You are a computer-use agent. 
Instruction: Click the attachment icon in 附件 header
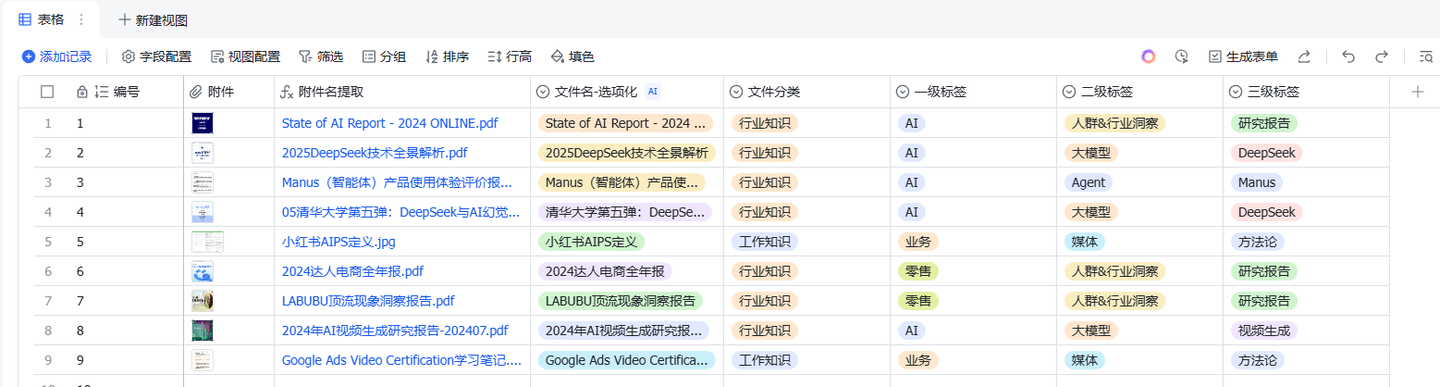point(196,92)
